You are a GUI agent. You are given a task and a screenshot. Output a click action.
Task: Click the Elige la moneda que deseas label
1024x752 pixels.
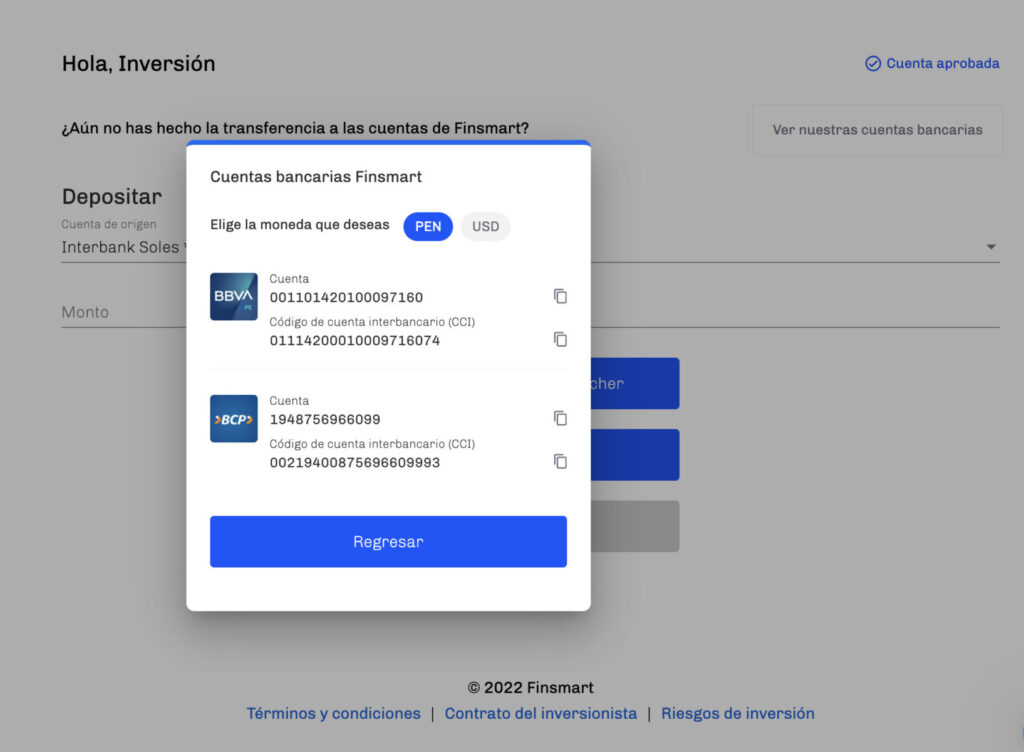(x=300, y=225)
